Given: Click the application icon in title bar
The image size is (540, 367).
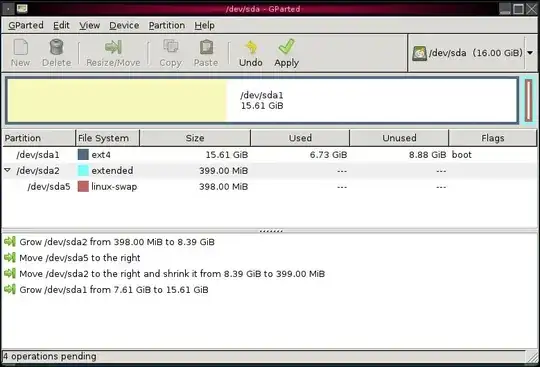Looking at the screenshot, I should tap(22, 8).
